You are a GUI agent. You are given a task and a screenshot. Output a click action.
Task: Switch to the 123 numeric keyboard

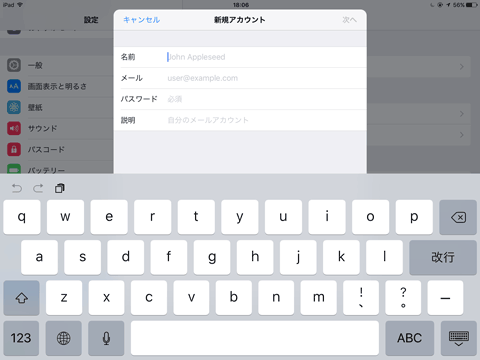point(21,338)
